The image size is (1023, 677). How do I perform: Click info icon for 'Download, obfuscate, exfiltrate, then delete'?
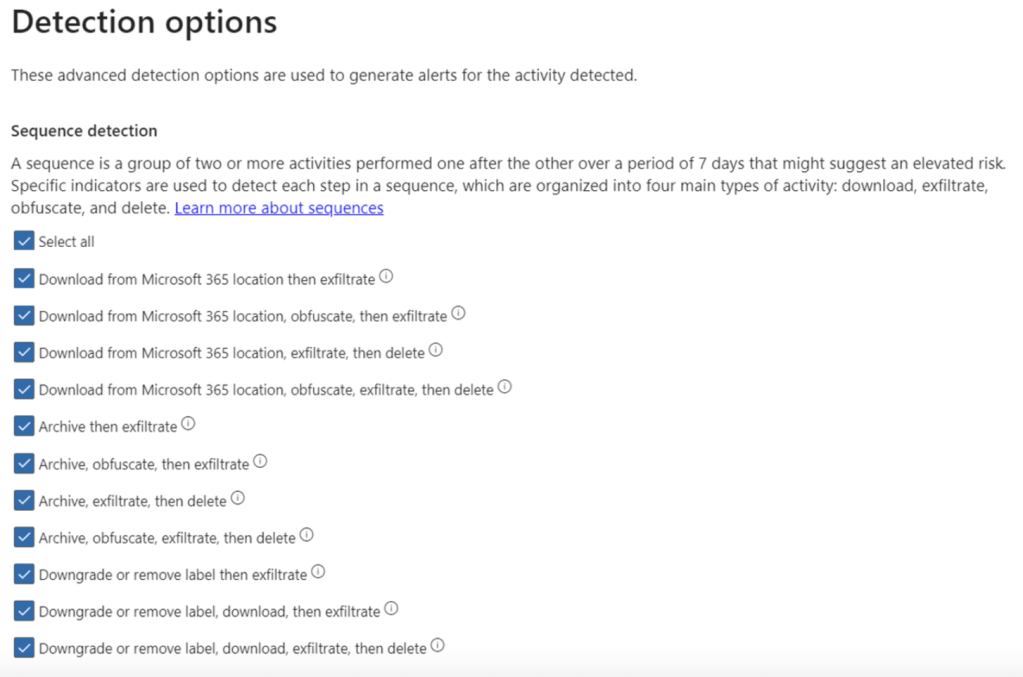coord(504,387)
